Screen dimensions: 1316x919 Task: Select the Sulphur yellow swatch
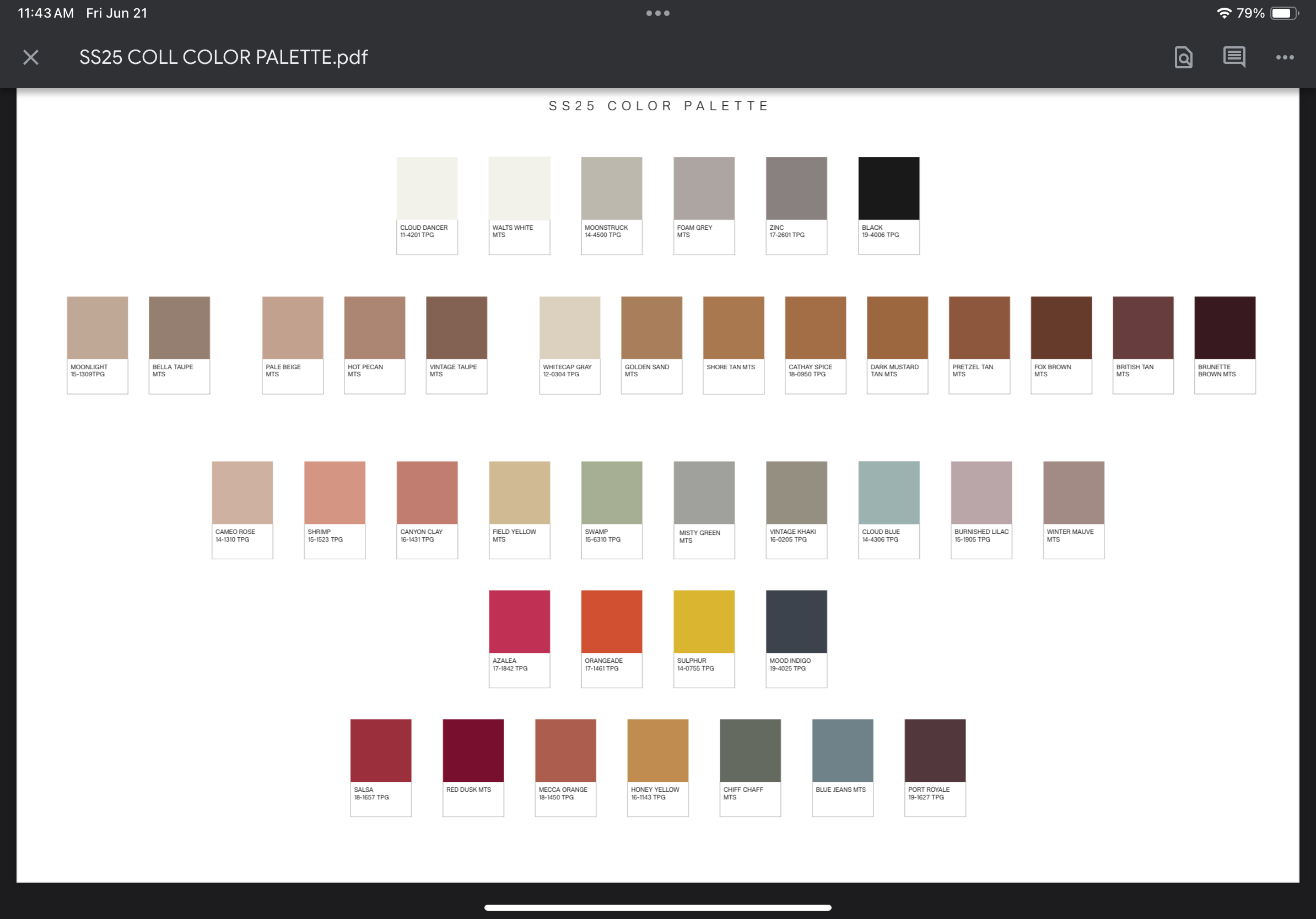coord(704,621)
